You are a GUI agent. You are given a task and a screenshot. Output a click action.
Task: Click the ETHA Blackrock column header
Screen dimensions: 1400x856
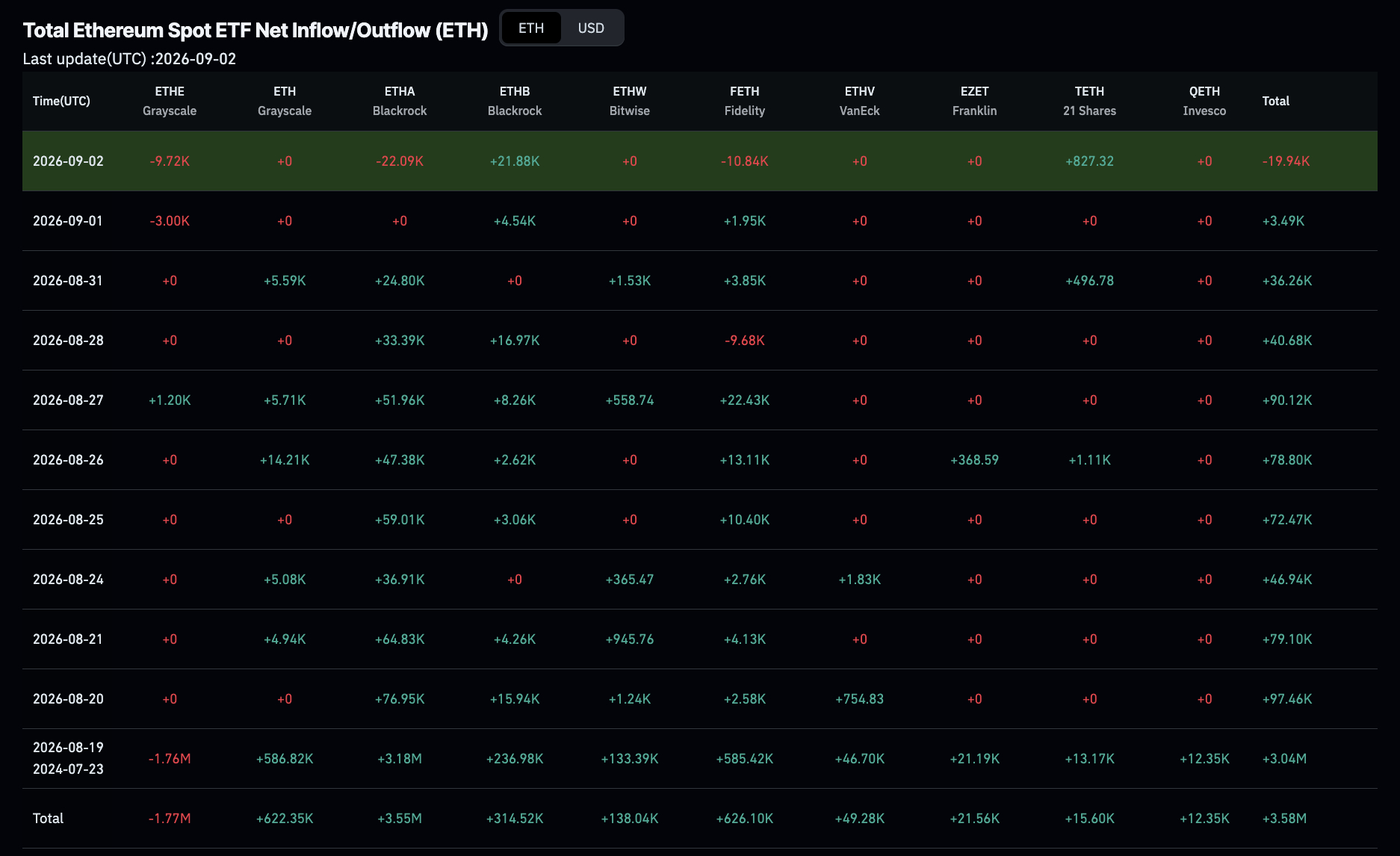(x=400, y=101)
